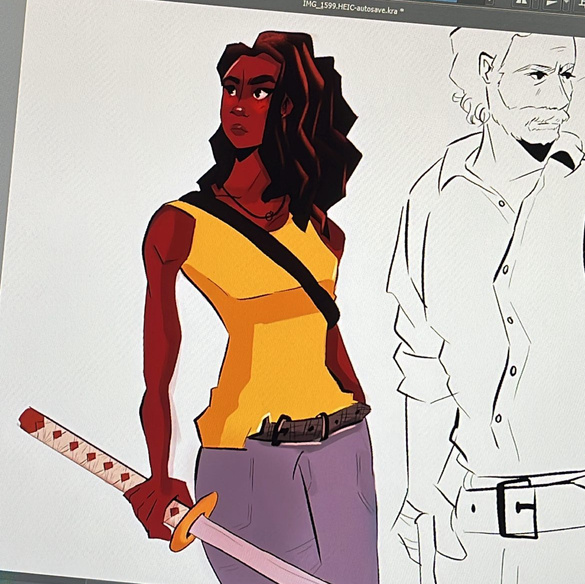The width and height of the screenshot is (585, 584).
Task: Click the orange katana hand guard
Action: click(193, 521)
